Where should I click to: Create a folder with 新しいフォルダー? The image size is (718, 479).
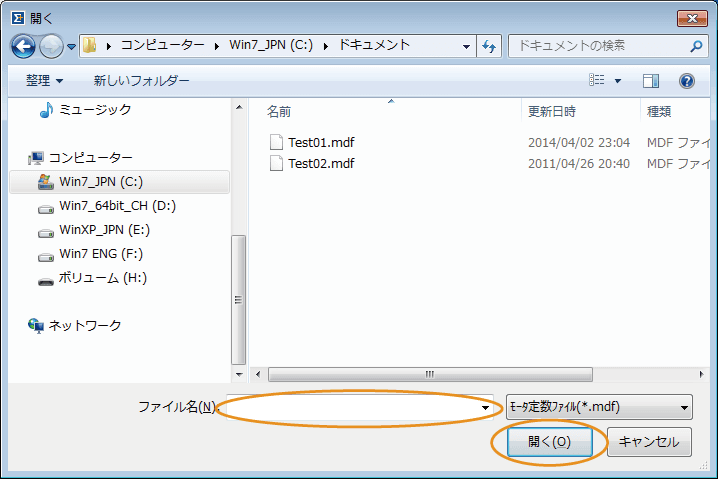141,81
